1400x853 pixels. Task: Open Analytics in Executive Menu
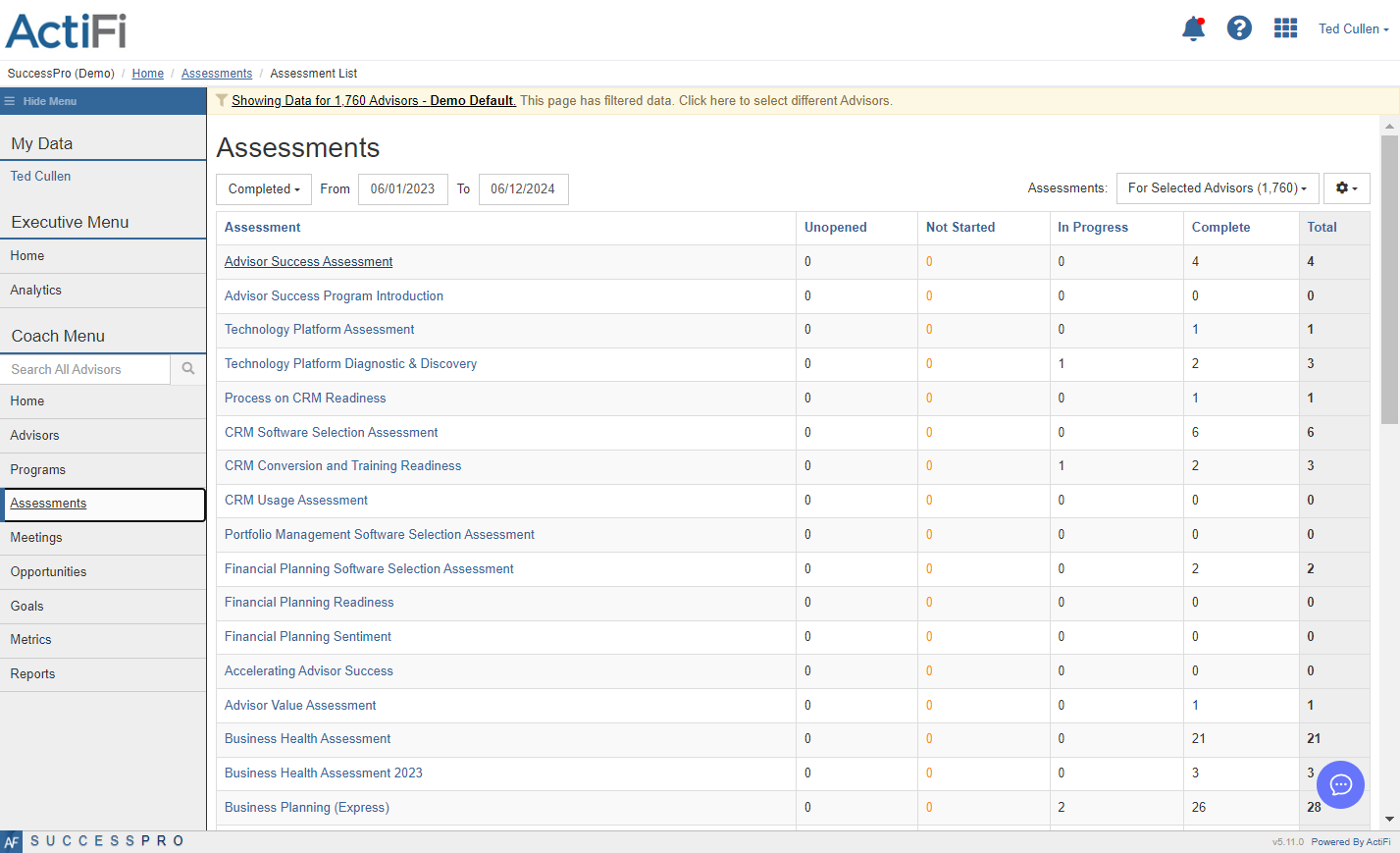pos(103,291)
